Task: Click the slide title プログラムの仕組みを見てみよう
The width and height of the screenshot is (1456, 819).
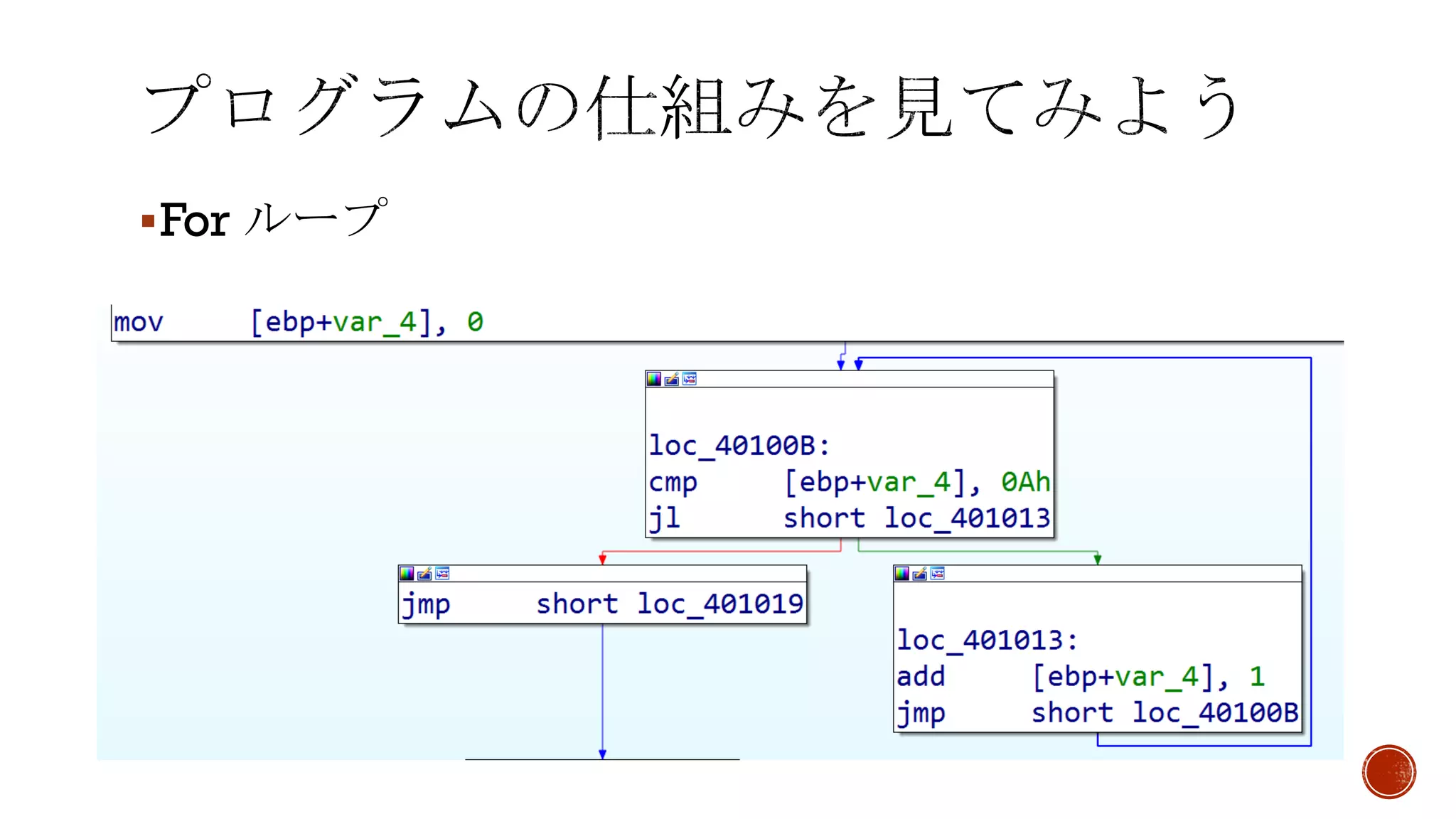Action: point(691,107)
